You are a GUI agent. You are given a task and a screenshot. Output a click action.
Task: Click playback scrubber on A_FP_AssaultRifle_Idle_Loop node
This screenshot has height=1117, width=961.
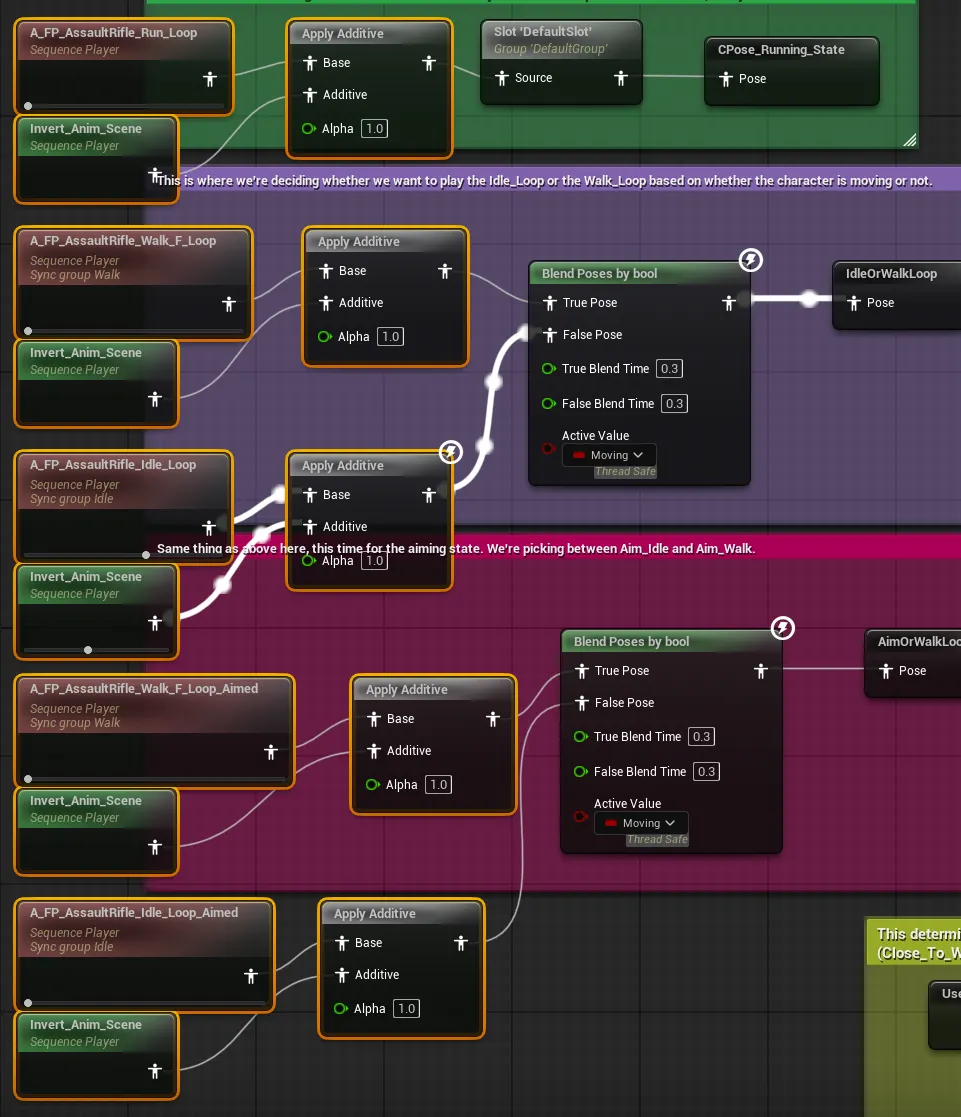(x=145, y=554)
